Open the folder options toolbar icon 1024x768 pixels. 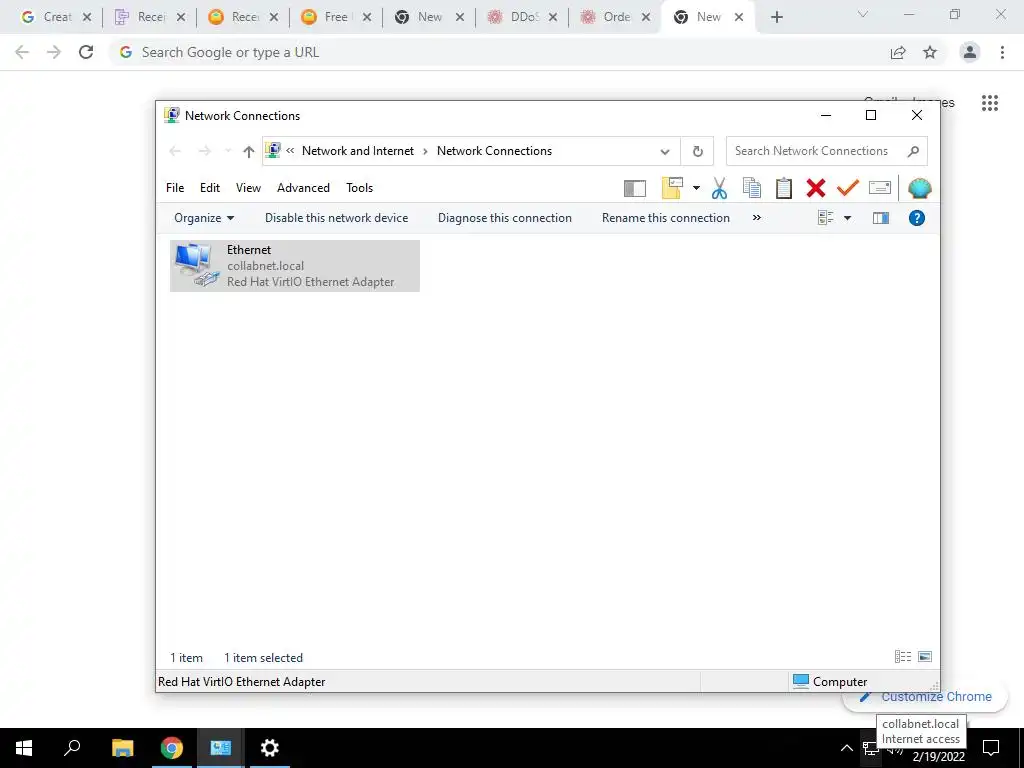coord(672,188)
